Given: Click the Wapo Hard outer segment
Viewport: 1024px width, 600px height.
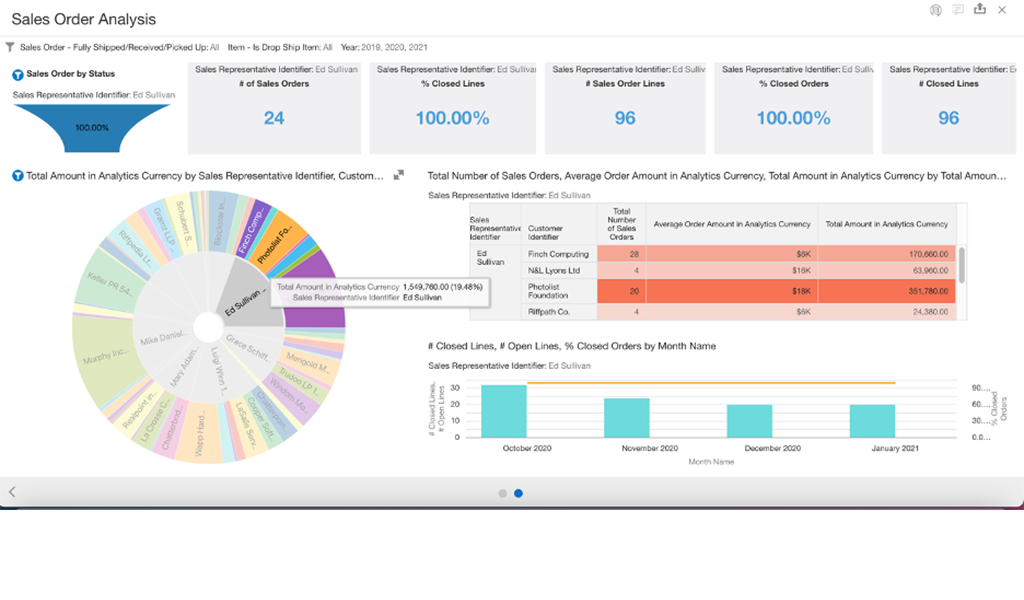Looking at the screenshot, I should click(x=201, y=434).
